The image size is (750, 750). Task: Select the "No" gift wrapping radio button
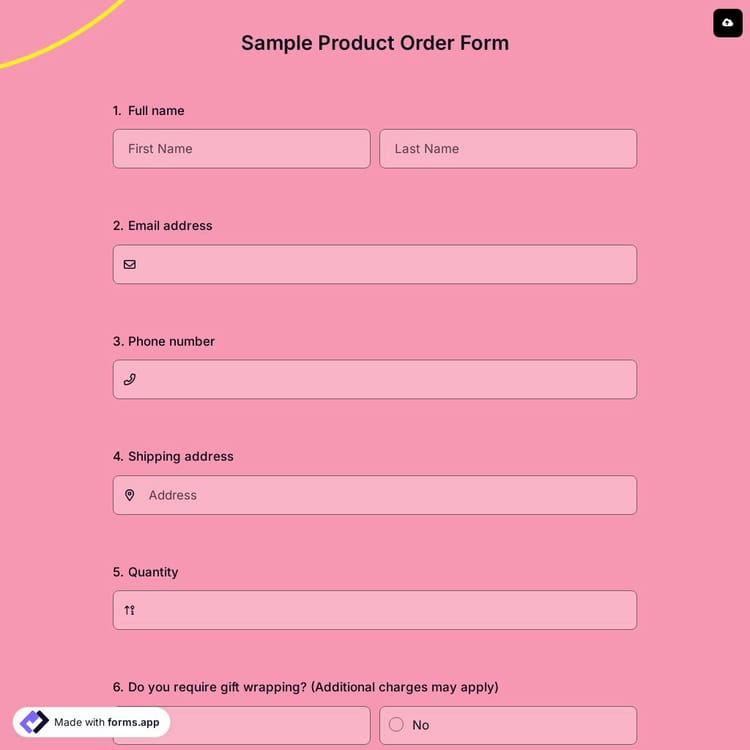(x=396, y=725)
